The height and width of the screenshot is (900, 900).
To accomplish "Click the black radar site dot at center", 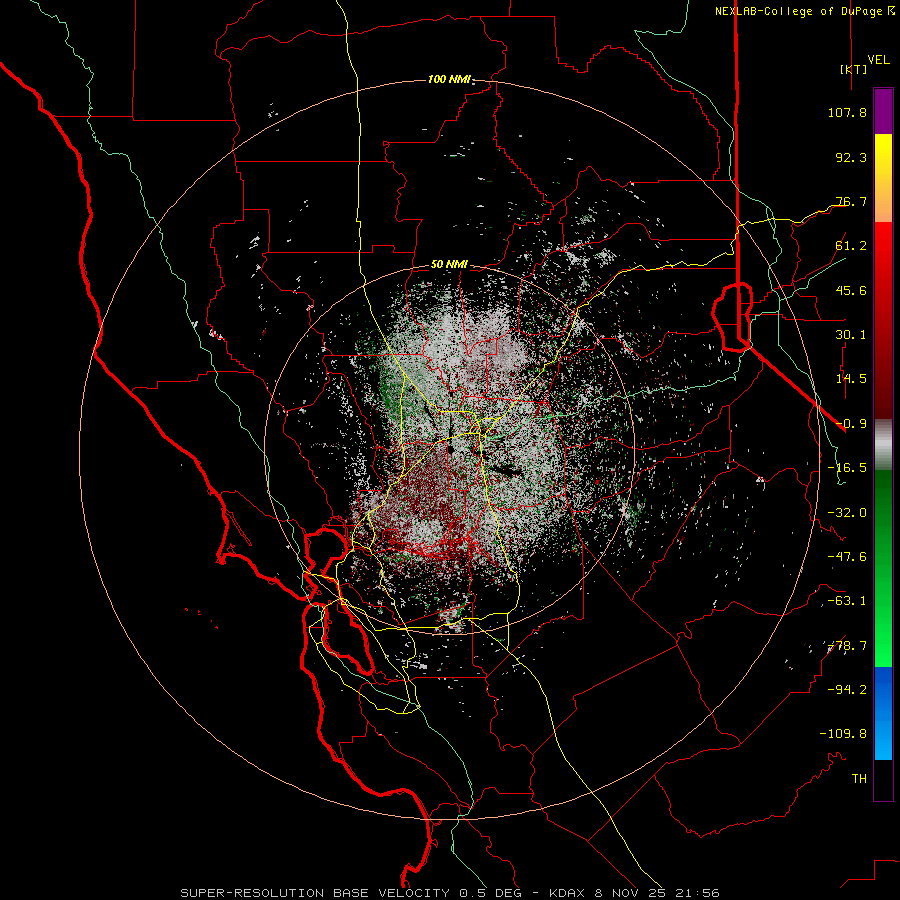I will pyautogui.click(x=451, y=449).
